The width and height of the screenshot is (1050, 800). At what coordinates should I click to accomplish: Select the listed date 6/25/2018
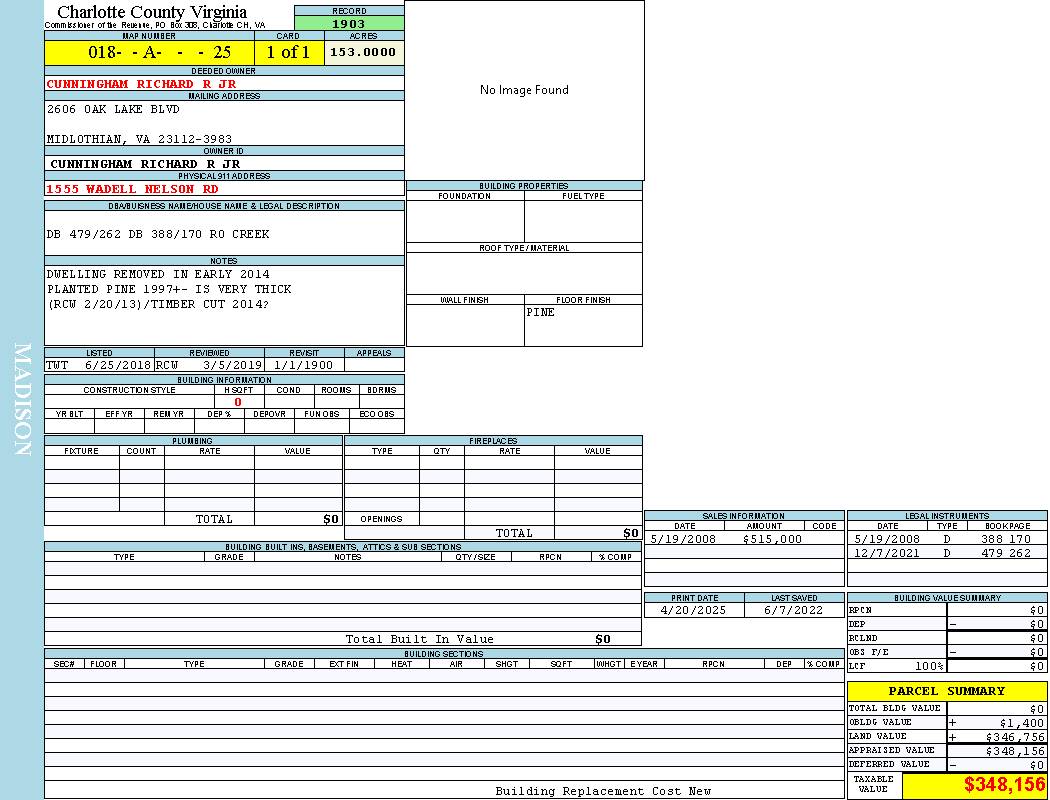117,365
